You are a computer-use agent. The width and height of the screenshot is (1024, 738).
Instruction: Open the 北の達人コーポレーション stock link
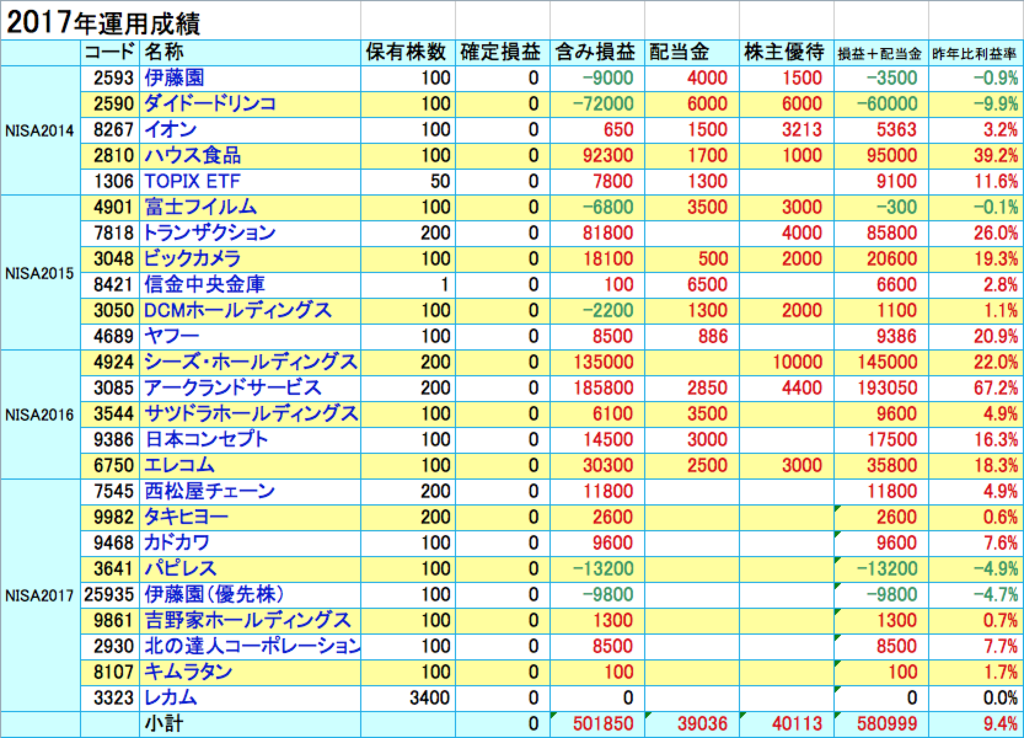tap(251, 646)
